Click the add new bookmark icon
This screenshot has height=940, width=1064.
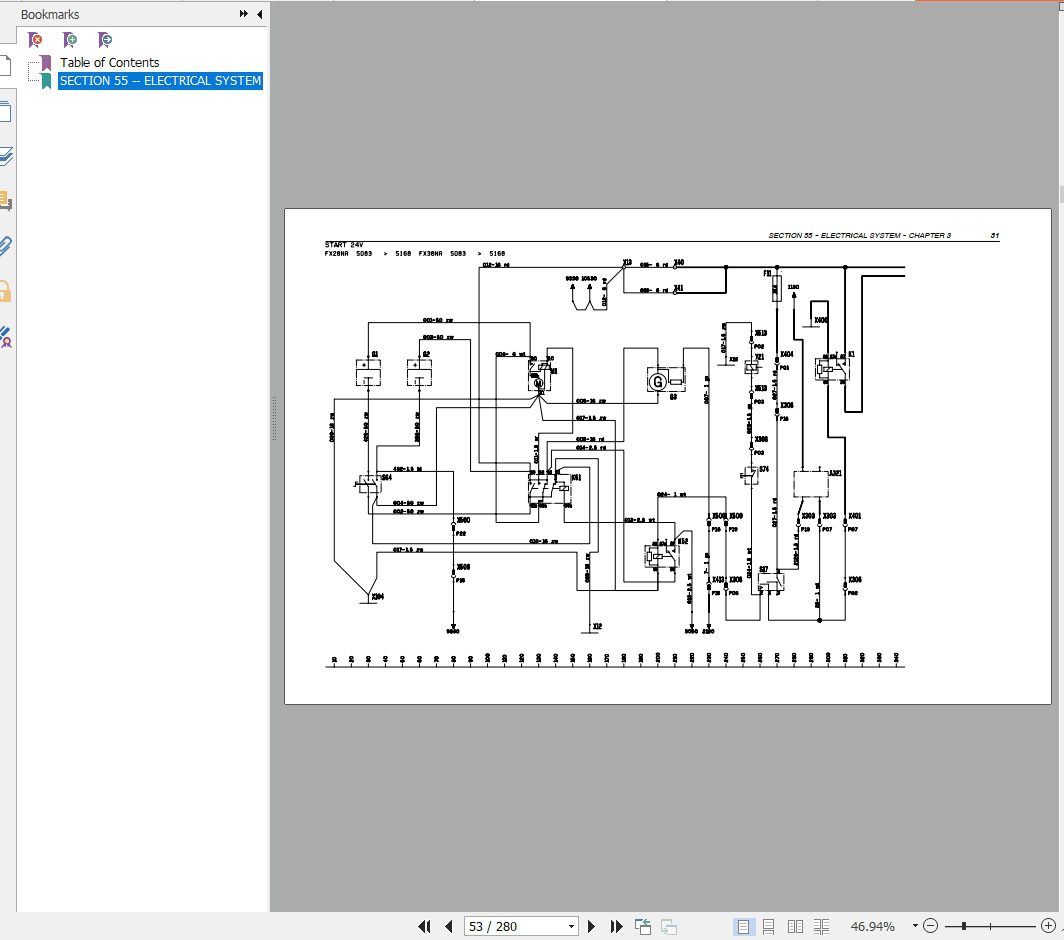point(70,40)
